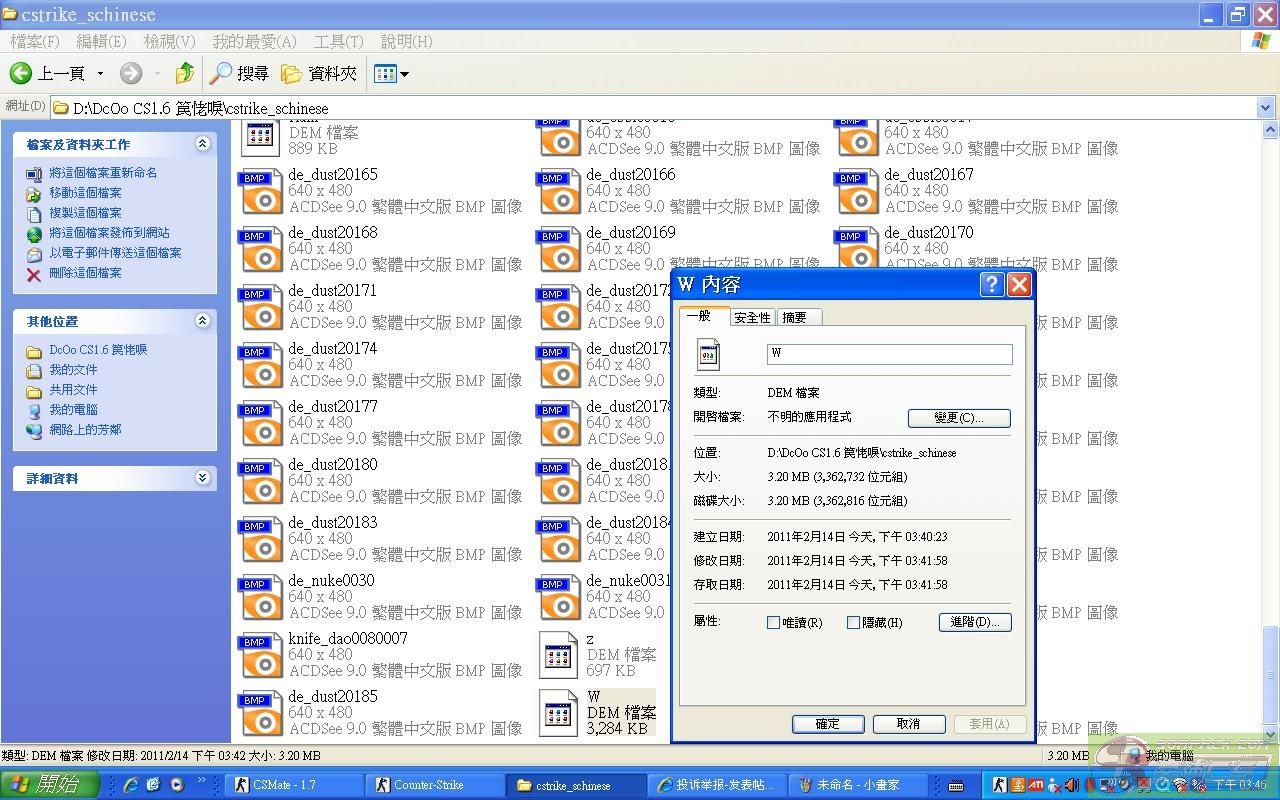Select the knife_dao0080007 BMP file icon

(260, 655)
